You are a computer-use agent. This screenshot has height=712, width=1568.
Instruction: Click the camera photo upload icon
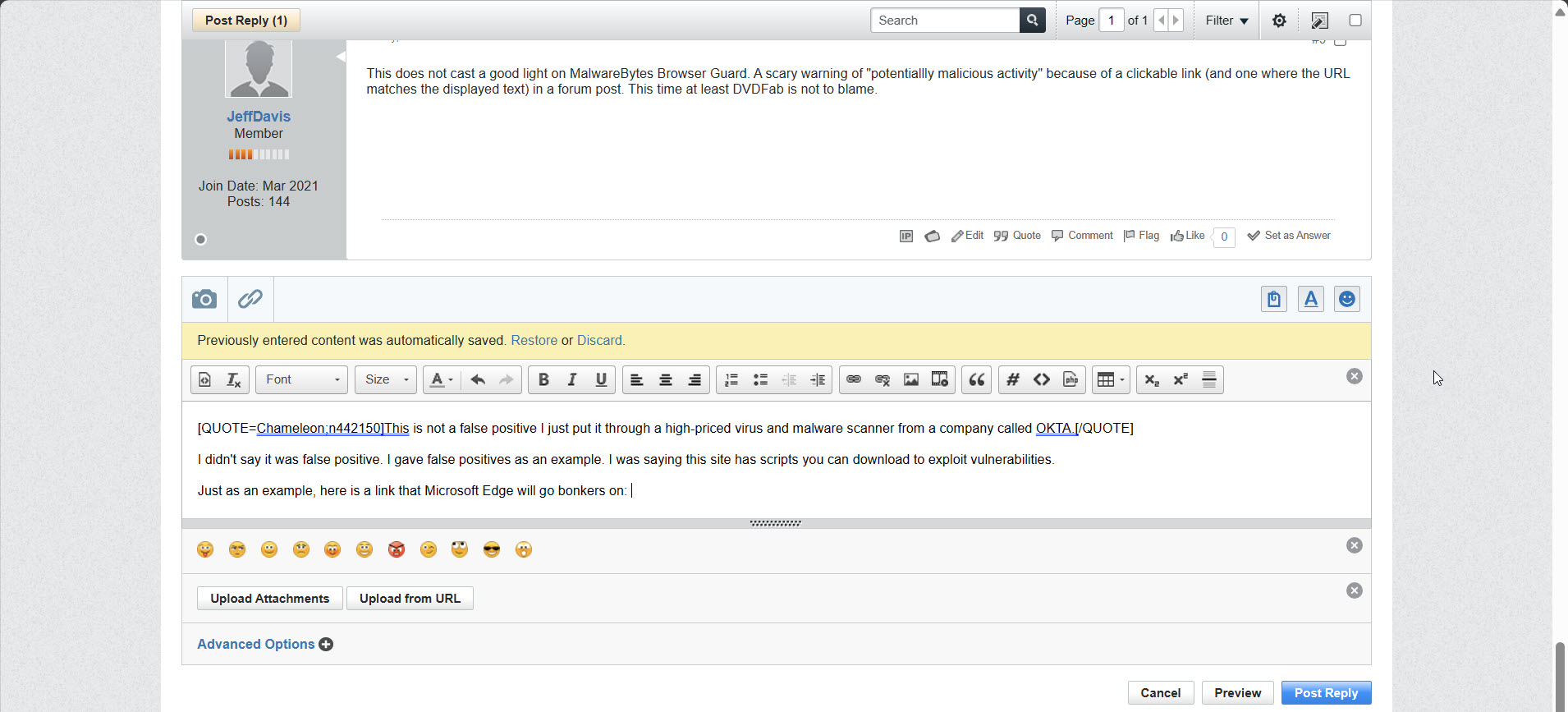(x=204, y=299)
